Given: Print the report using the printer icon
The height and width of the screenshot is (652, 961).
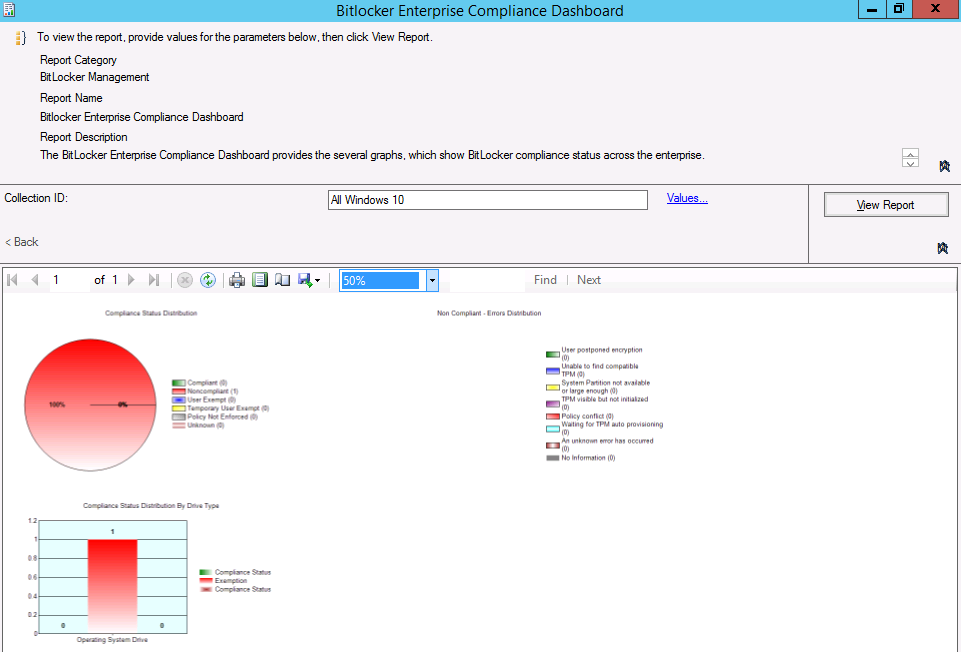Looking at the screenshot, I should pos(237,280).
